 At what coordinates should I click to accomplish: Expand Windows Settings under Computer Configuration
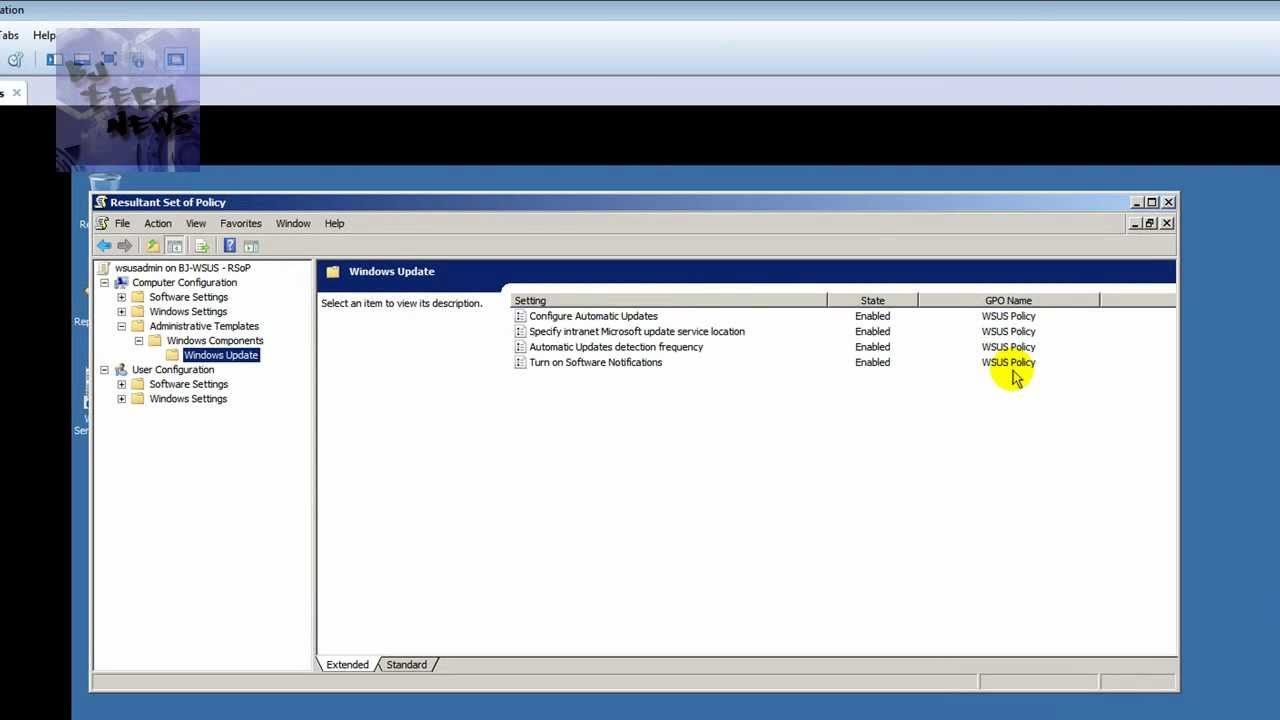(x=122, y=312)
